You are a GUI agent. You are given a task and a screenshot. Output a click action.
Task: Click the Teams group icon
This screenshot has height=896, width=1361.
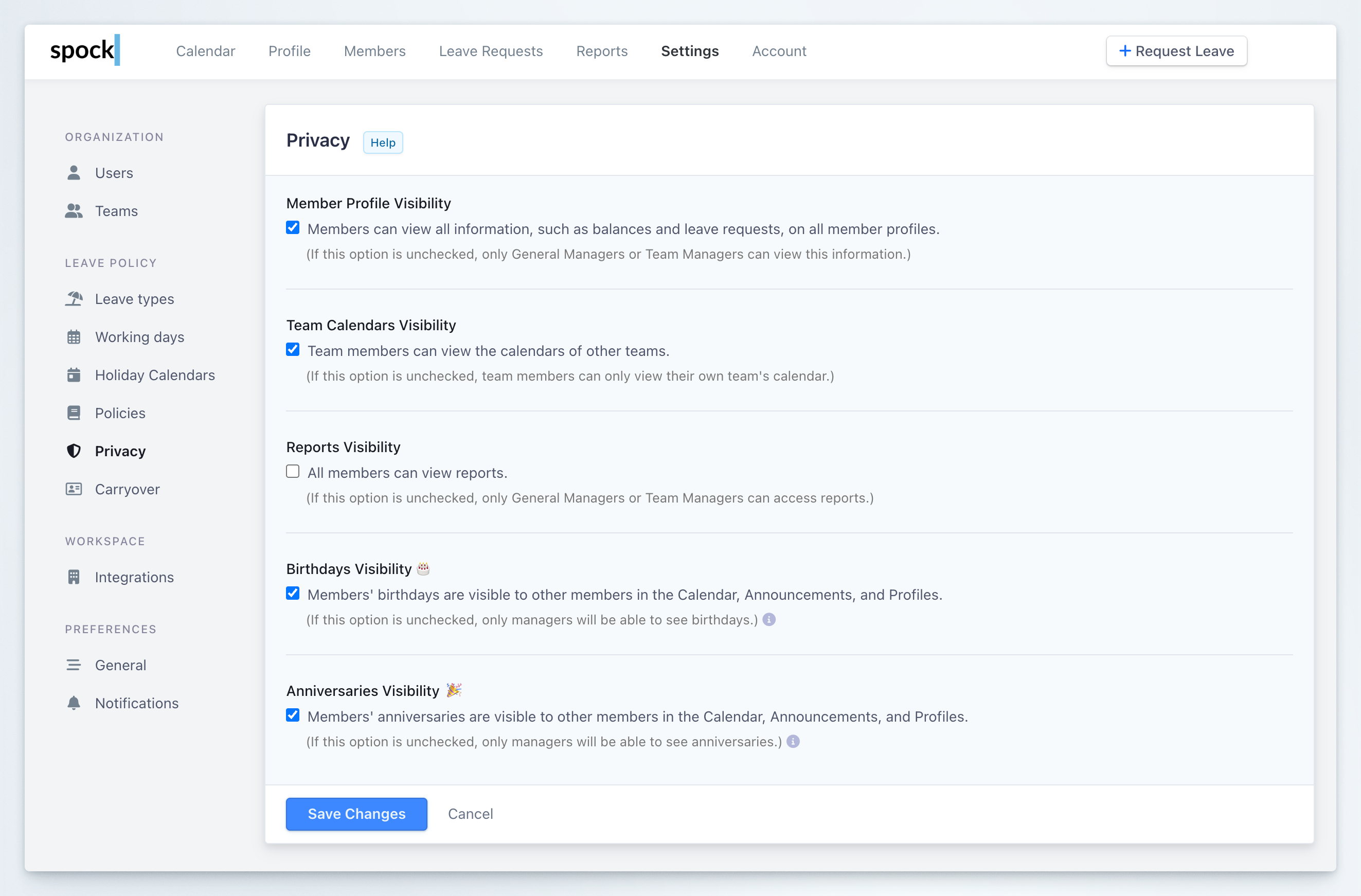[74, 211]
